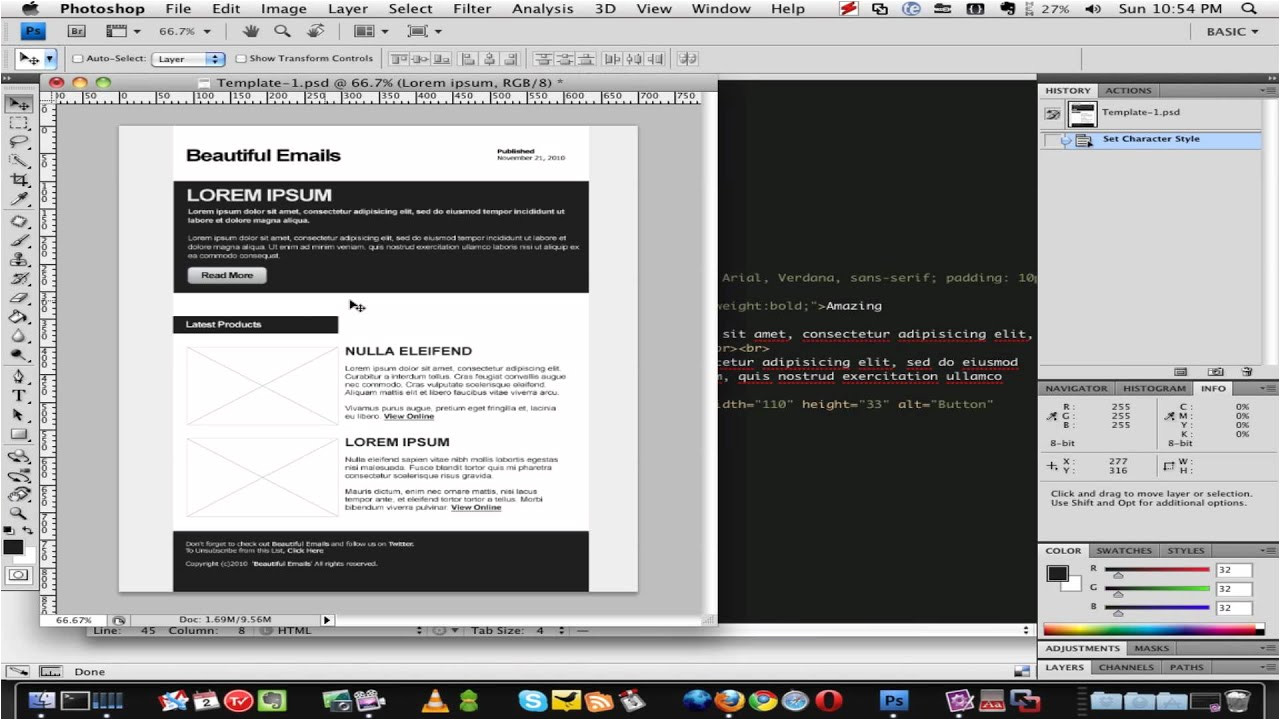This screenshot has height=720, width=1280.
Task: Choose the Pen tool in toolbox
Action: point(18,376)
